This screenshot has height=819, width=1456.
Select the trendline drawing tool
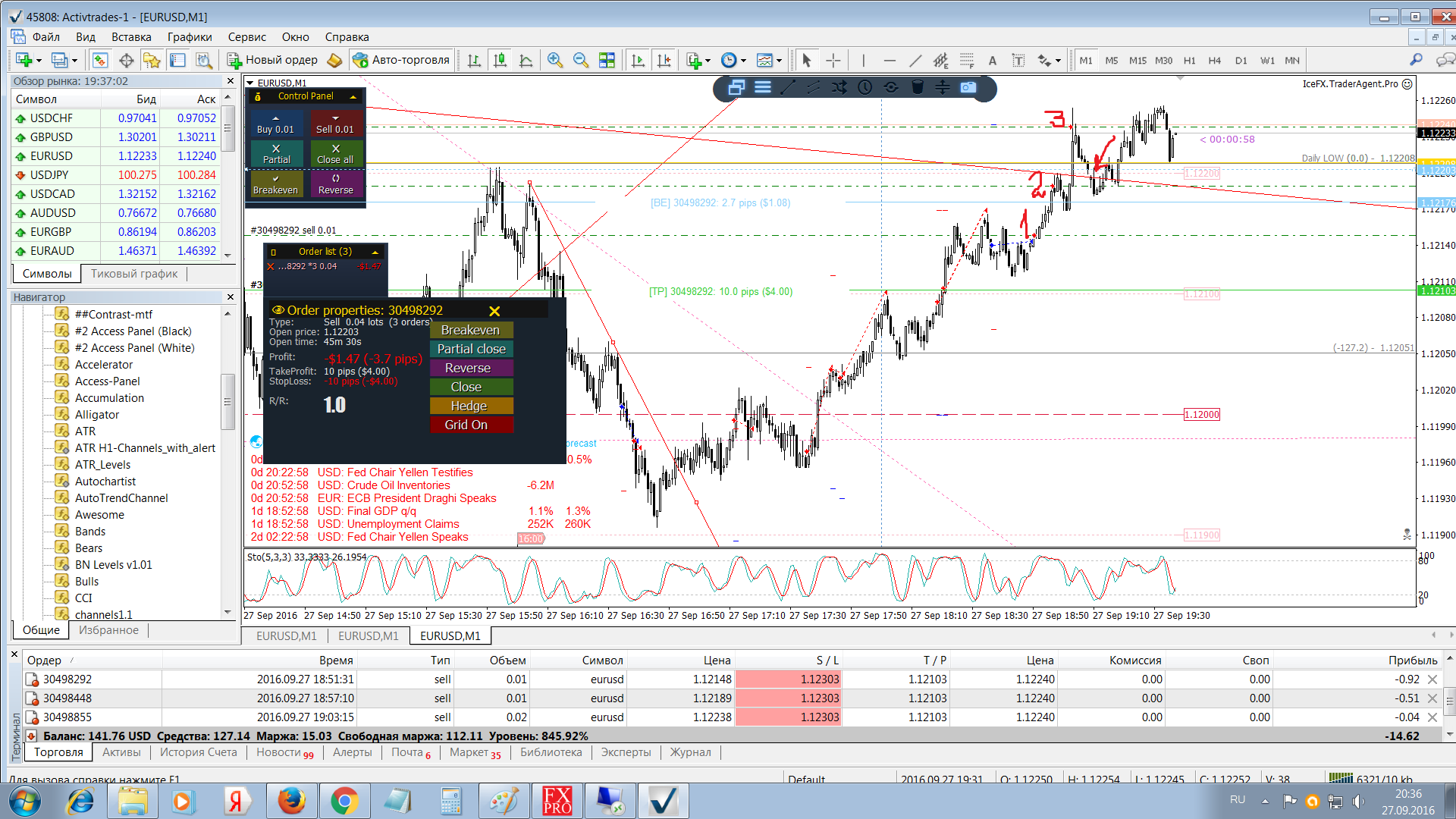click(915, 60)
